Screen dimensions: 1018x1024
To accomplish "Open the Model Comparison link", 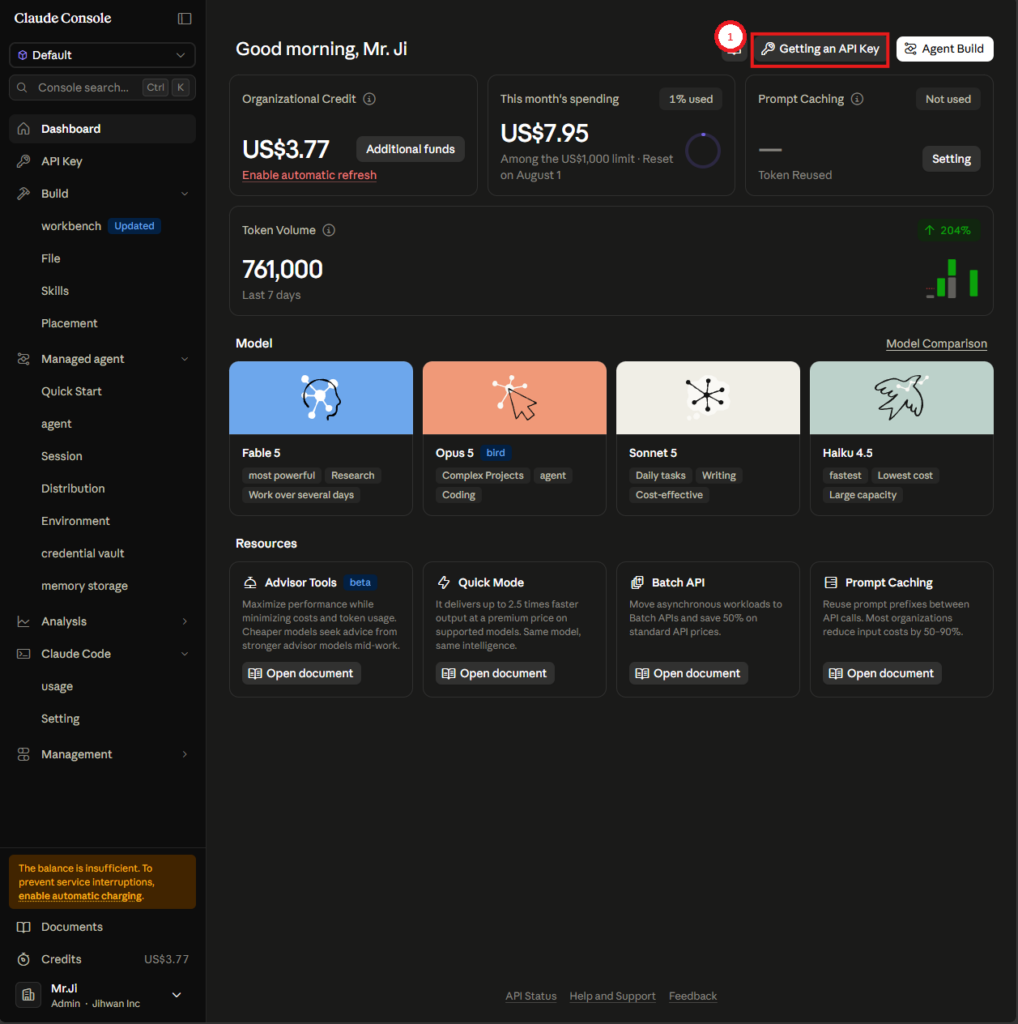I will [936, 344].
